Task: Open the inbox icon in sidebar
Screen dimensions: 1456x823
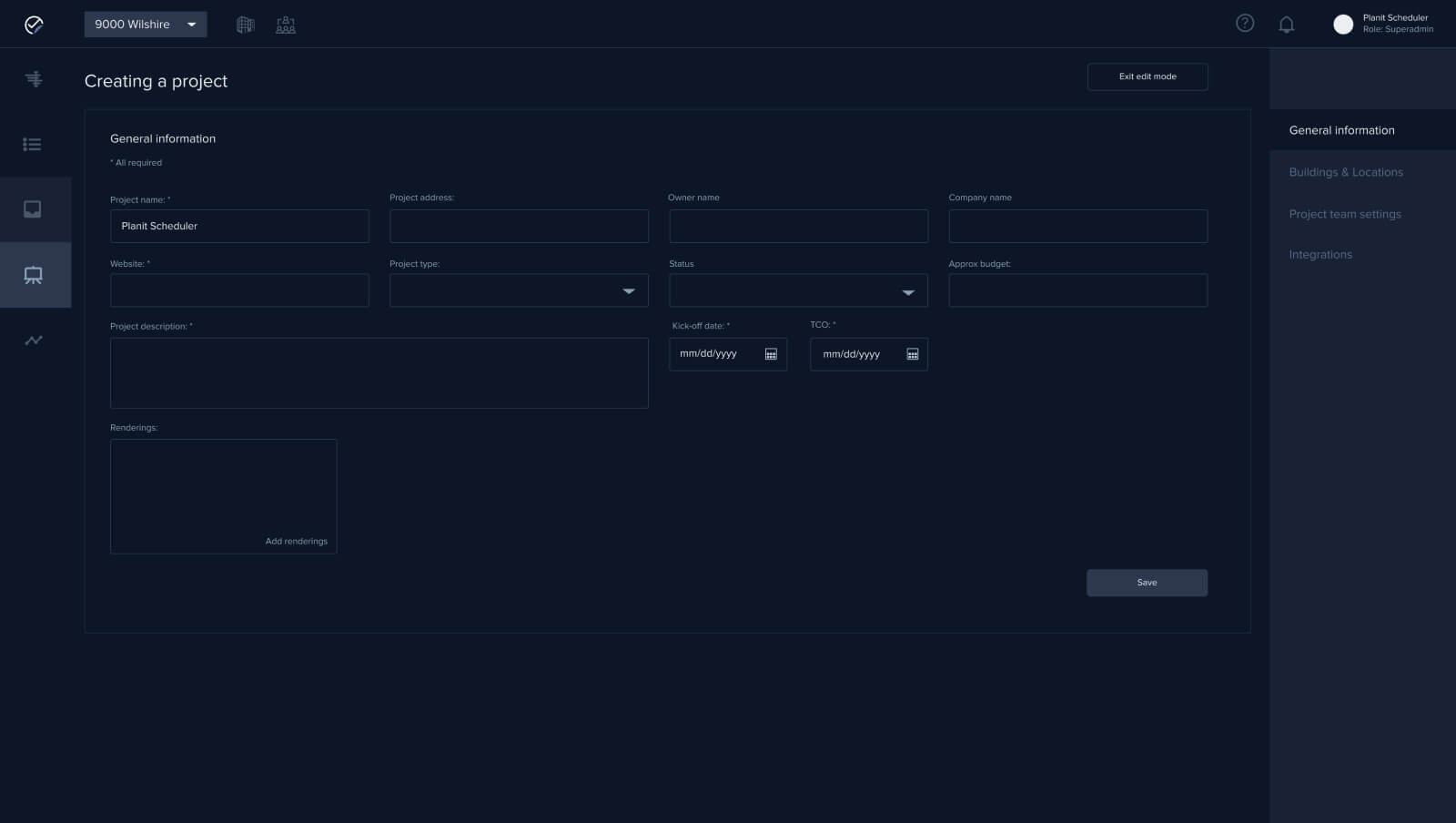Action: point(33,209)
